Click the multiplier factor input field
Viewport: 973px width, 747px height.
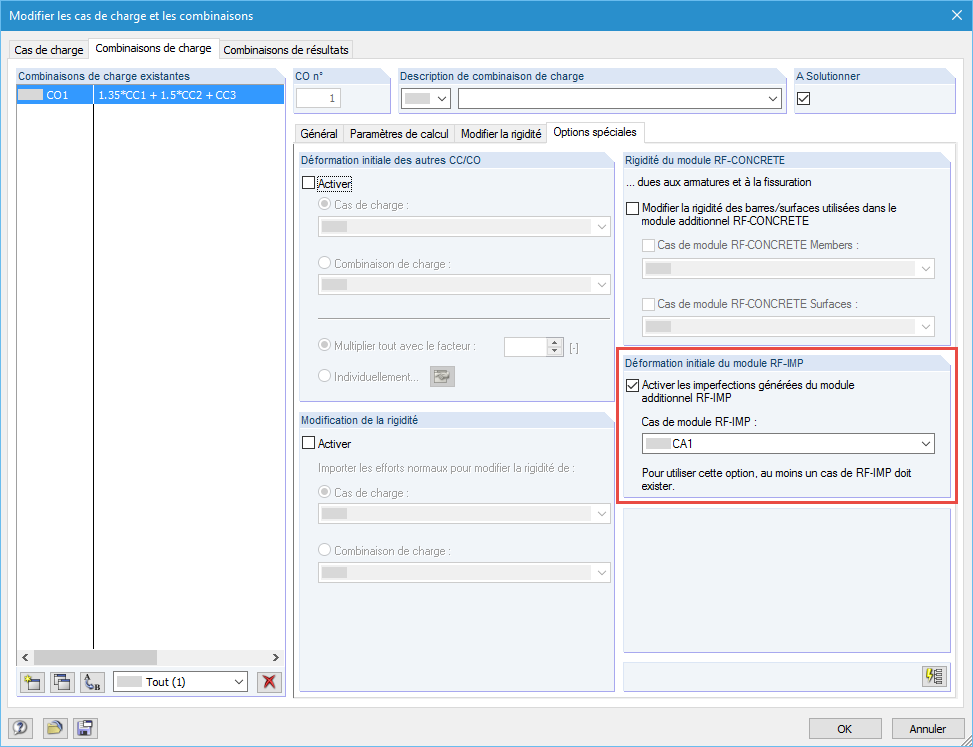tap(526, 347)
